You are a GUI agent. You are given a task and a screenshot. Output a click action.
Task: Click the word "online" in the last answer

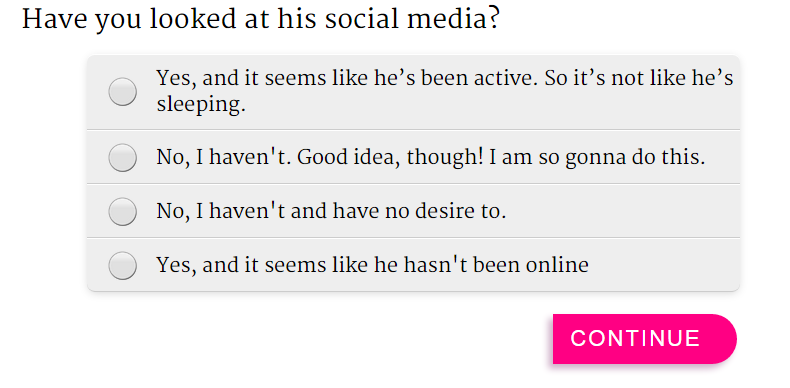tap(557, 265)
